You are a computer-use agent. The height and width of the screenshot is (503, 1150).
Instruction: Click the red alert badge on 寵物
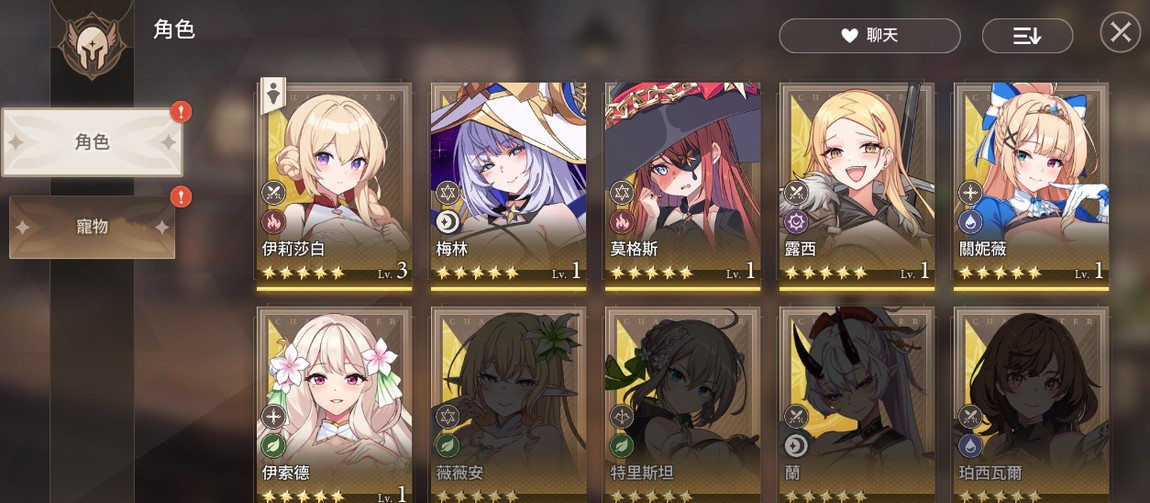tap(180, 197)
